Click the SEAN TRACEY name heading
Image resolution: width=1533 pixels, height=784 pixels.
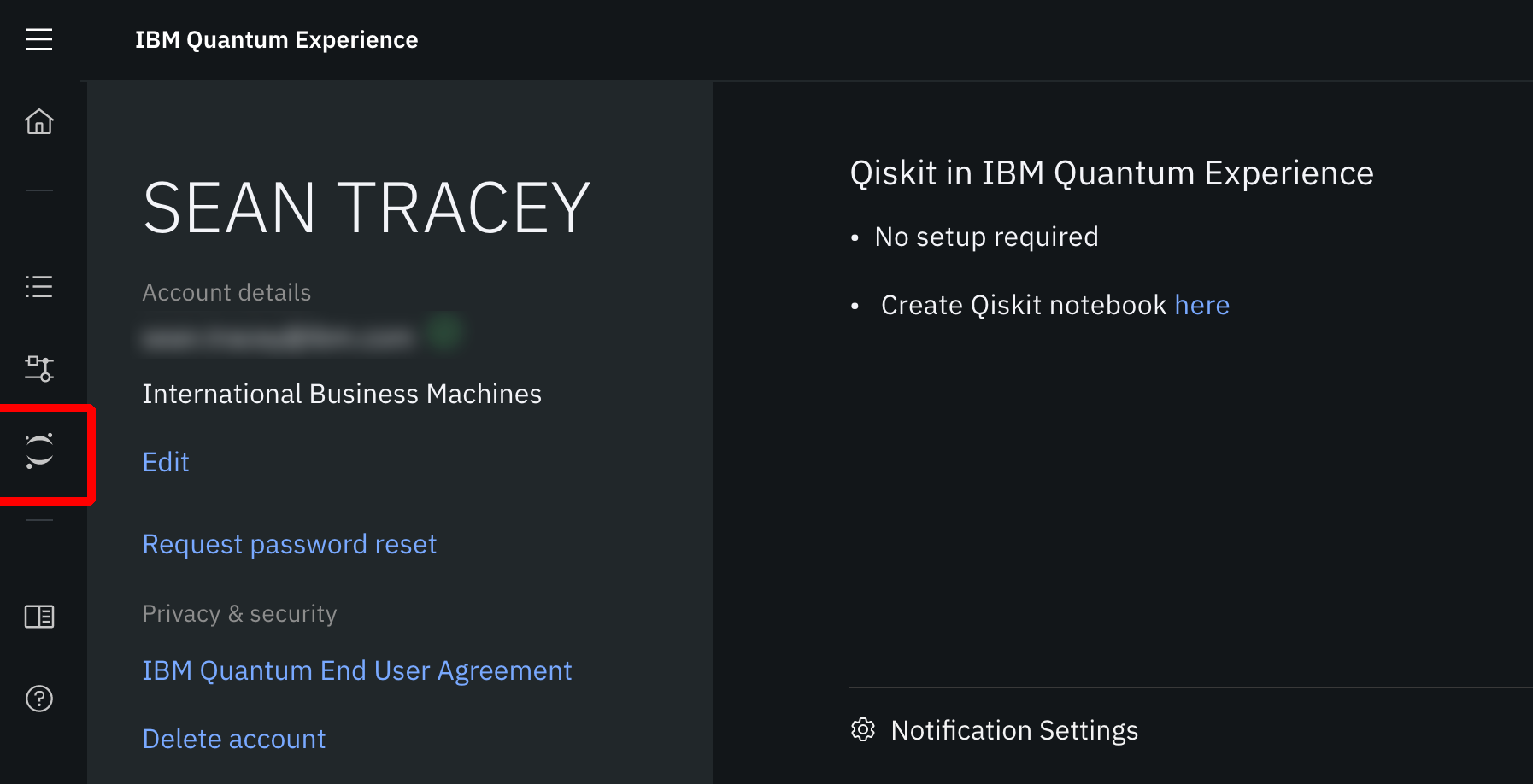pos(367,208)
